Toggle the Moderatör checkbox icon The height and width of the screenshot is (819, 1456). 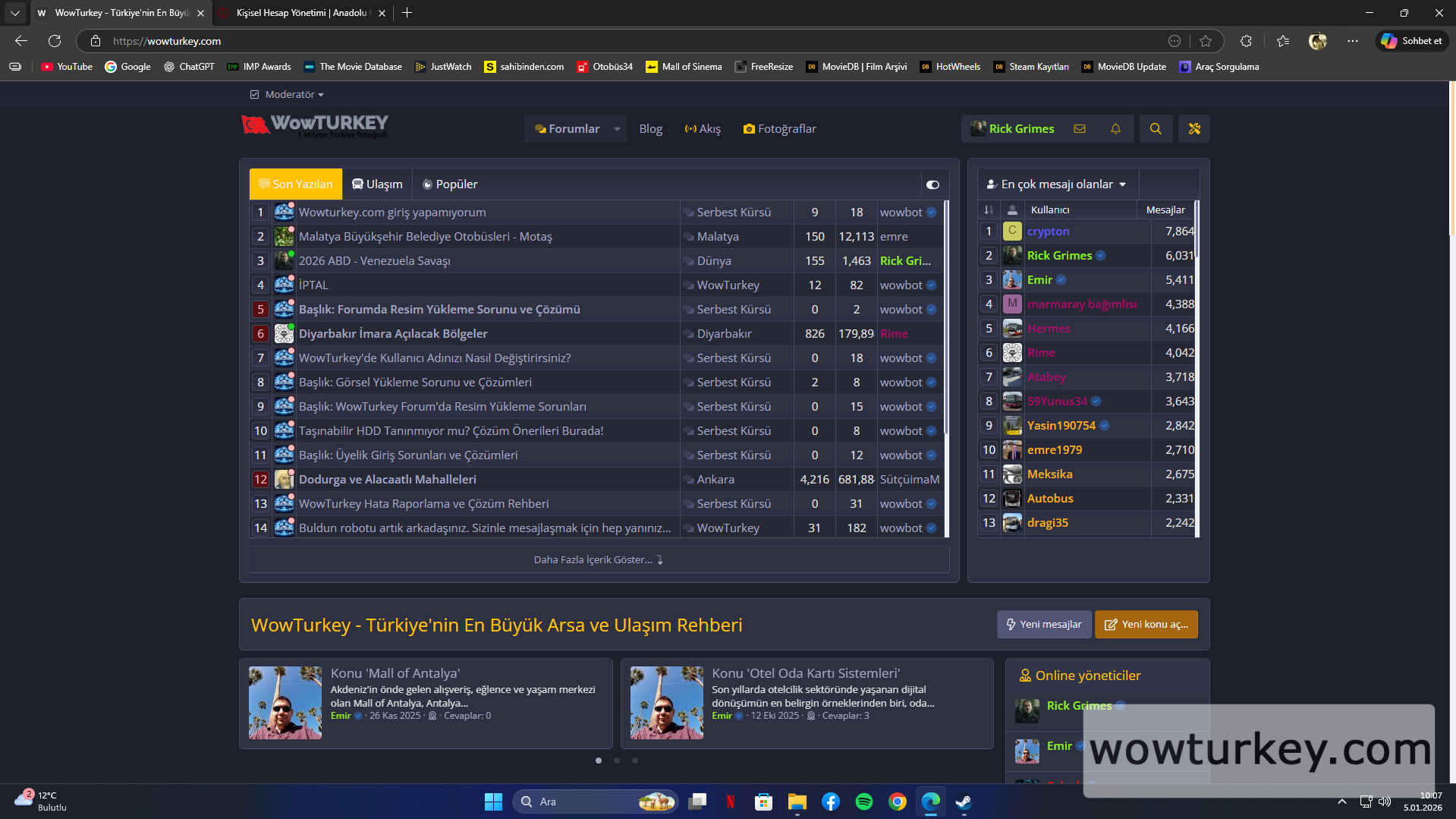tap(254, 95)
